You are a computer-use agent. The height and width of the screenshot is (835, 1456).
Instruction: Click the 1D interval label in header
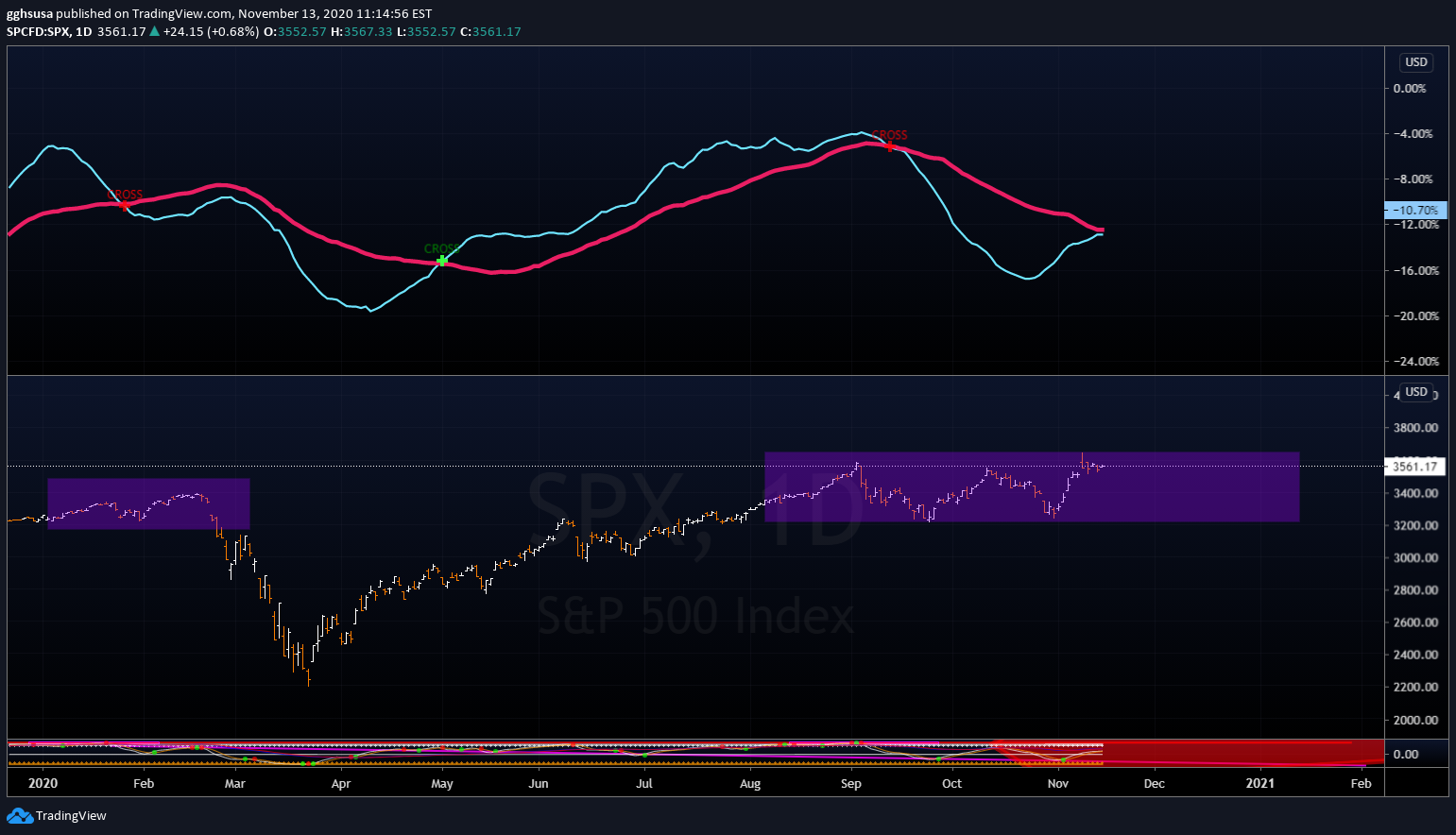(x=84, y=31)
